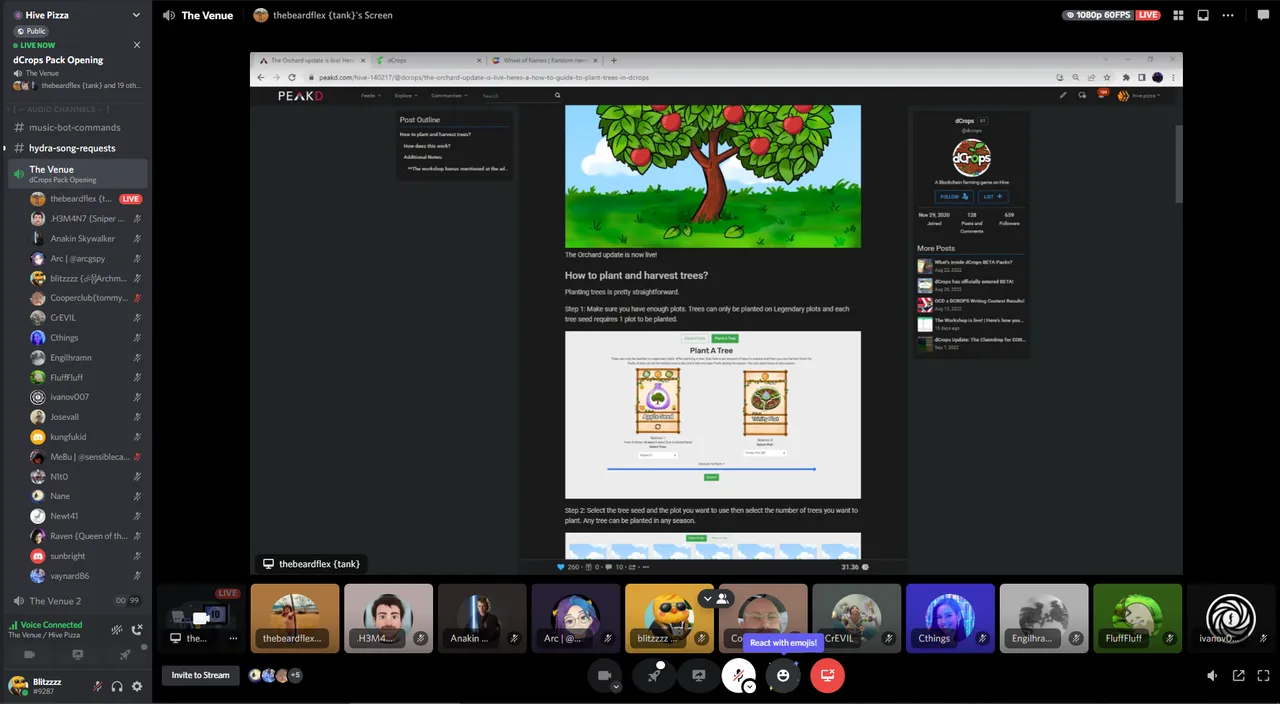Share your screen from voice connected panel
This screenshot has height=704, width=1280.
click(77, 655)
